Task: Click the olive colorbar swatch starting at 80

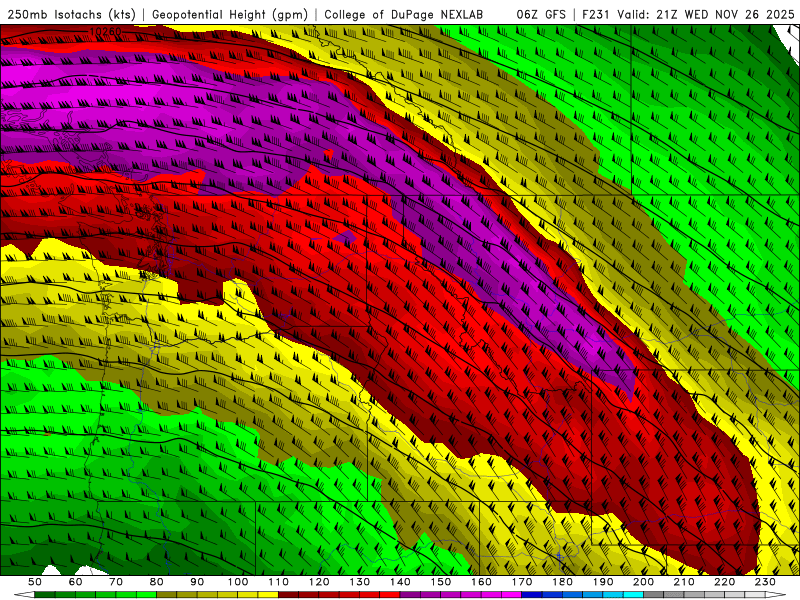Action: point(166,594)
